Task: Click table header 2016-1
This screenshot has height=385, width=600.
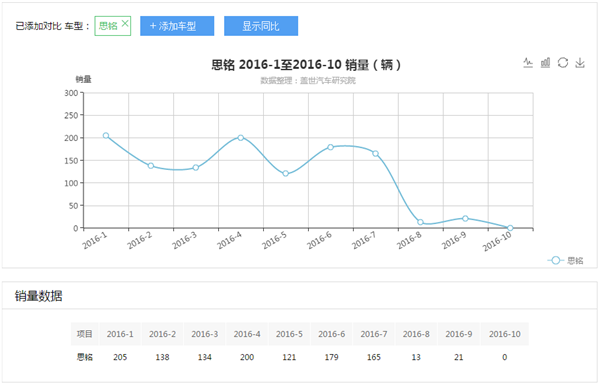Action: coord(120,334)
